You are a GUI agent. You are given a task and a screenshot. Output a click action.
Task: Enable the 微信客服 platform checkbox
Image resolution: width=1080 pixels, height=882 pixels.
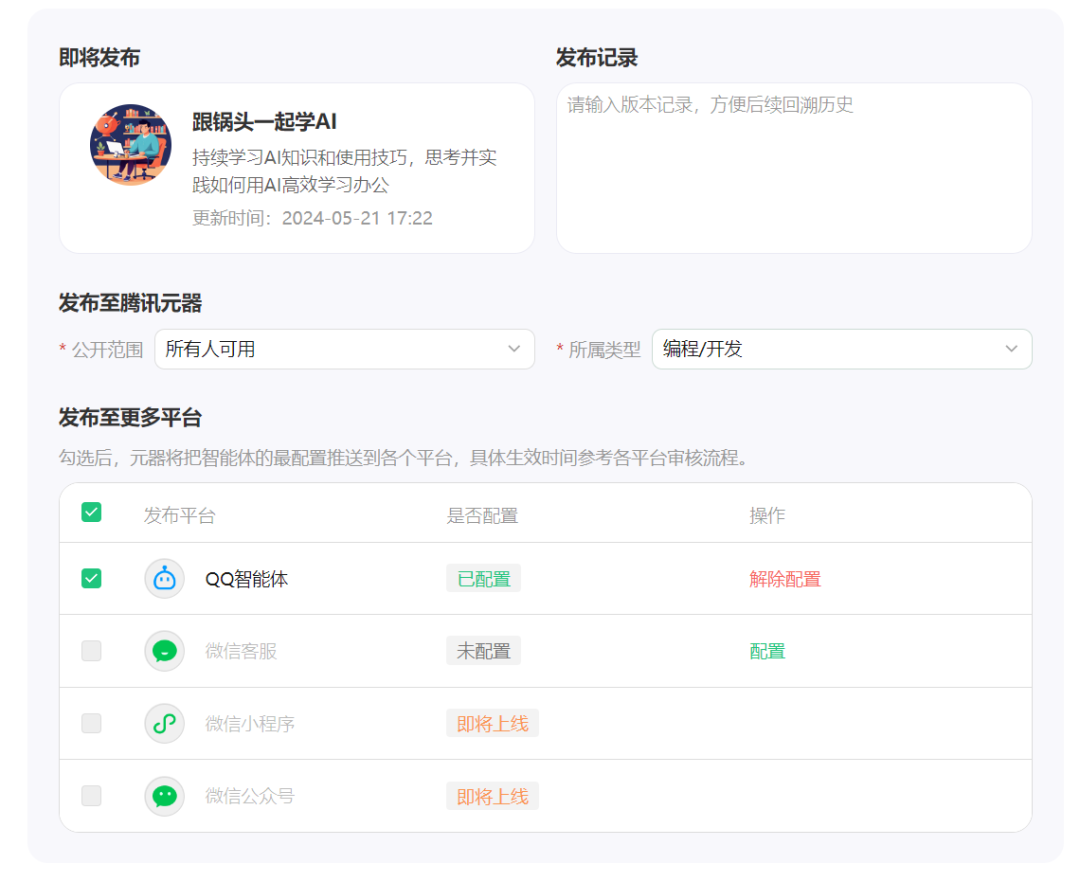coord(91,650)
